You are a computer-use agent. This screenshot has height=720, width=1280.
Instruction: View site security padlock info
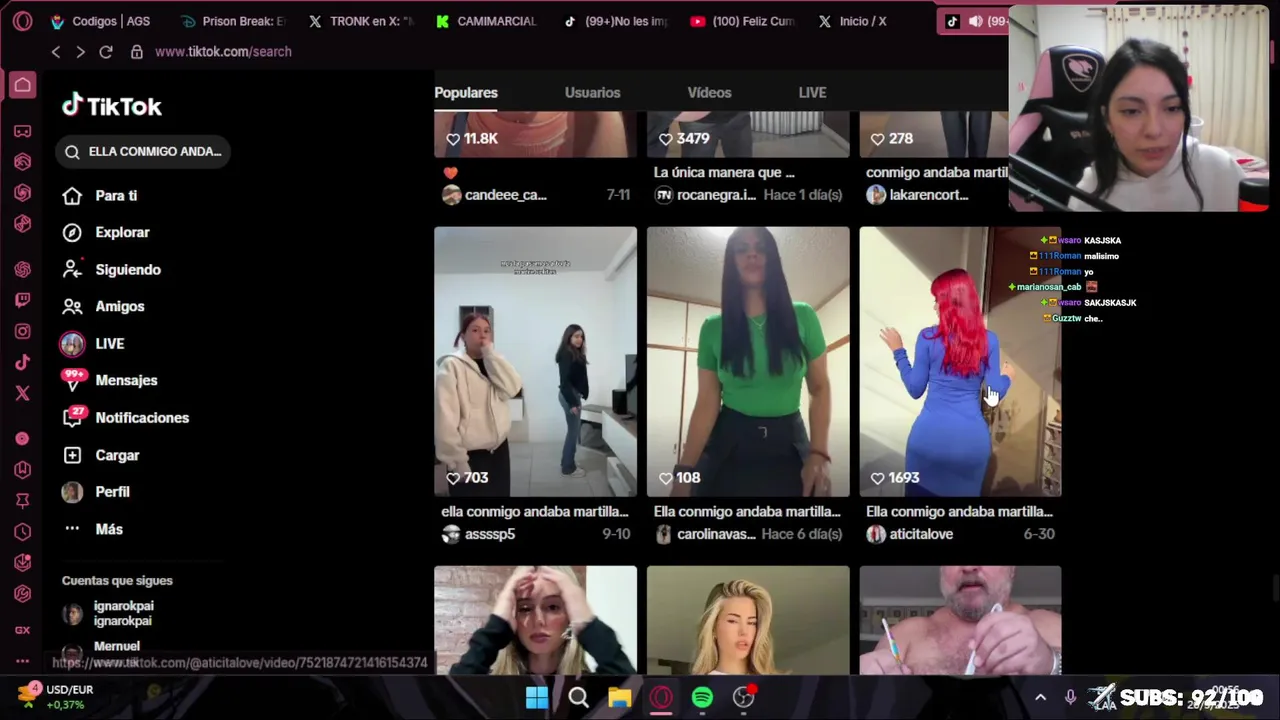tap(137, 52)
